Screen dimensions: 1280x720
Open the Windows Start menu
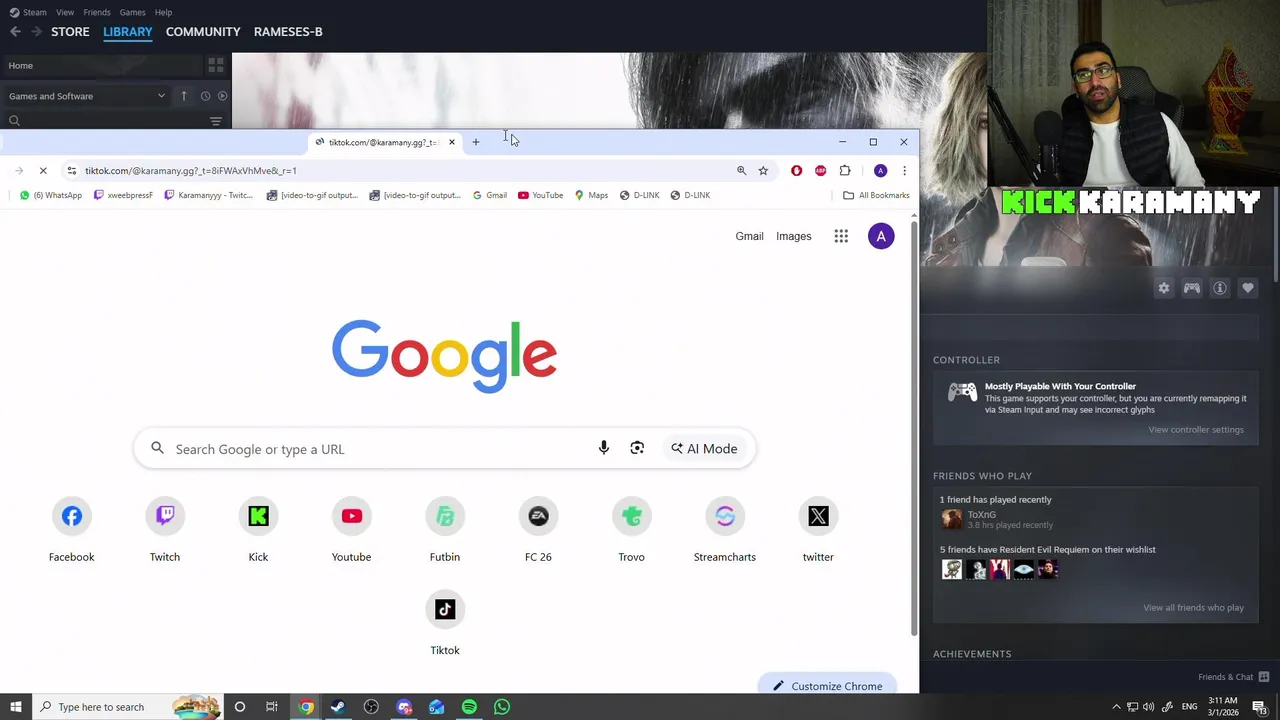pyautogui.click(x=16, y=707)
